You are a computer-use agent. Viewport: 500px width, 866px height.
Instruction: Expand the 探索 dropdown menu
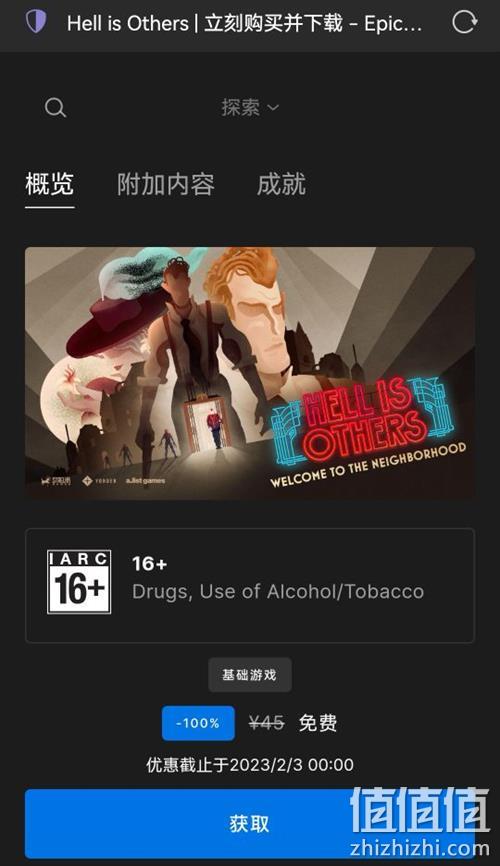(250, 107)
